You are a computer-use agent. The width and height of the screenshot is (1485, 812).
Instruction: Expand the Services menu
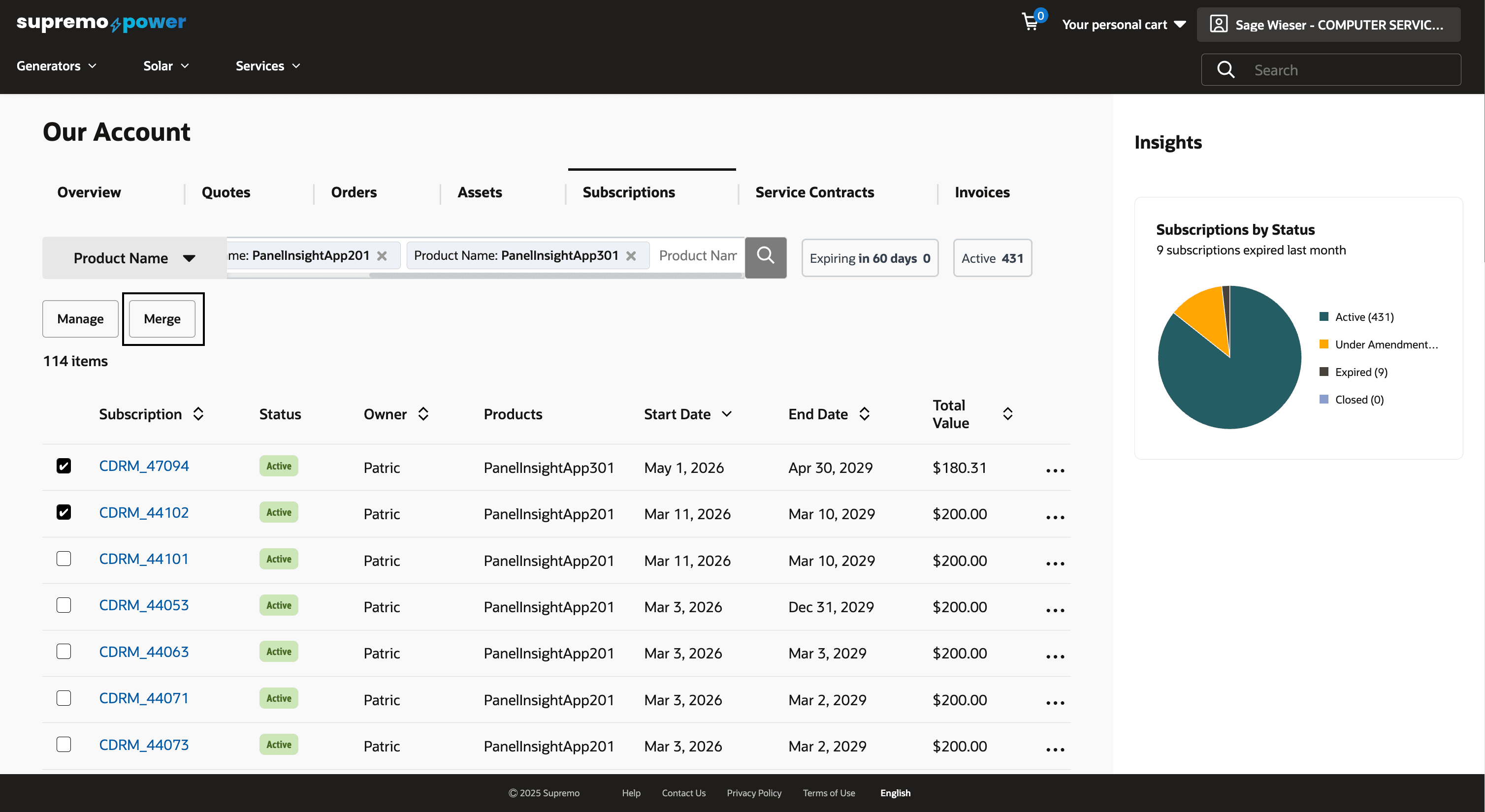coord(268,65)
